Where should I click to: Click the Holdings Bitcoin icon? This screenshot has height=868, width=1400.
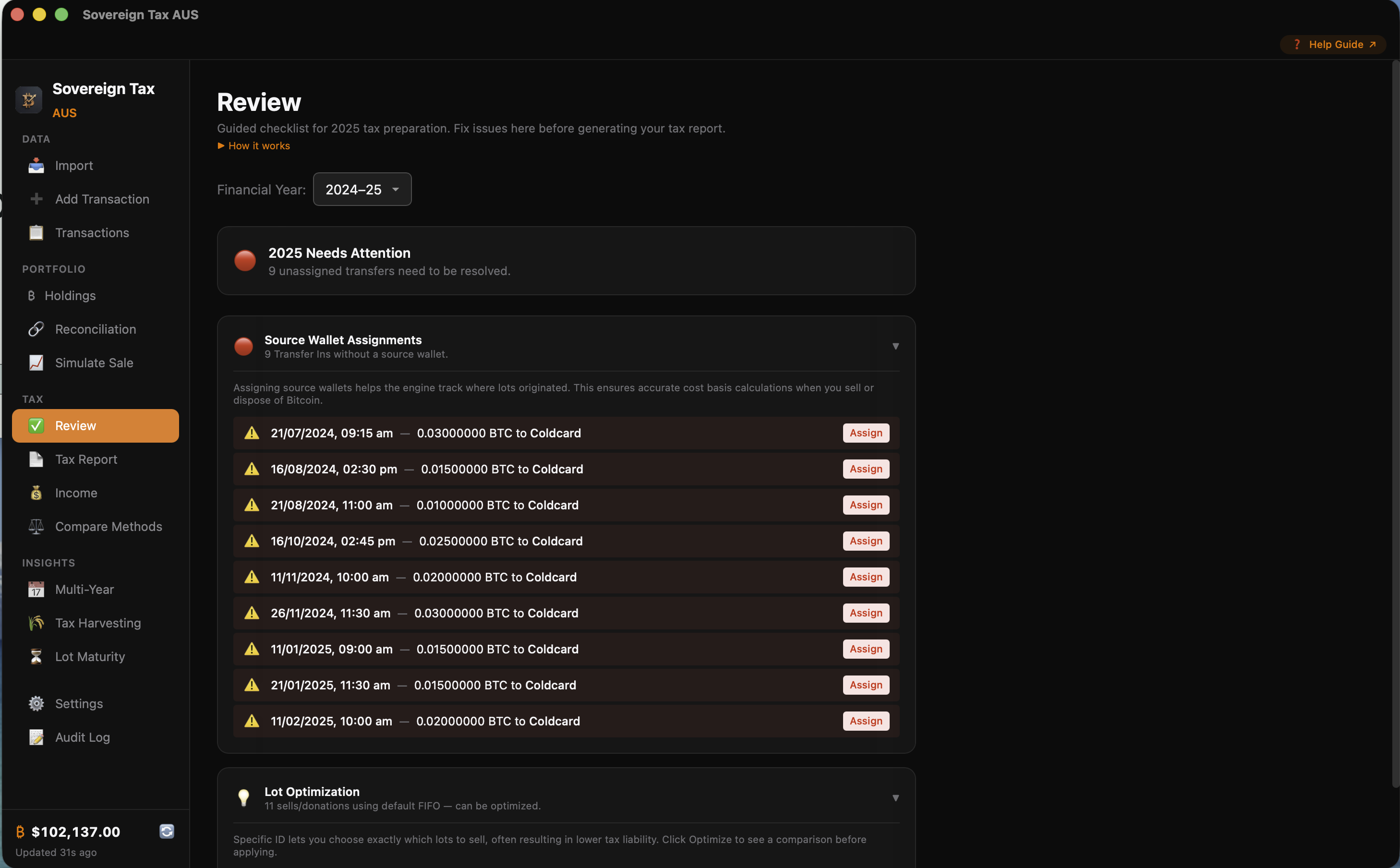point(32,296)
